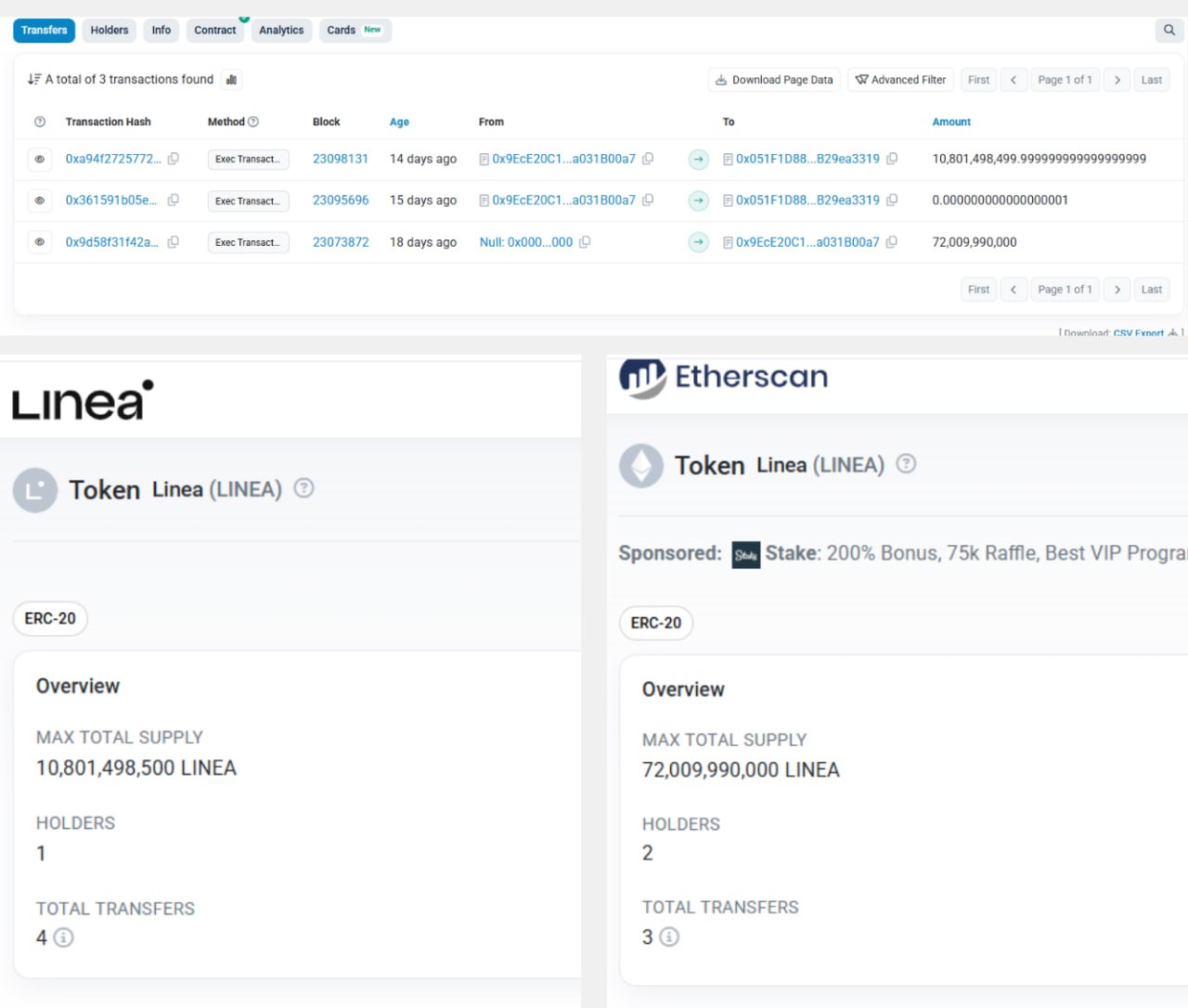Click help icon next to Etherscan Linea token title
The height and width of the screenshot is (1008, 1188).
pyautogui.click(x=906, y=463)
